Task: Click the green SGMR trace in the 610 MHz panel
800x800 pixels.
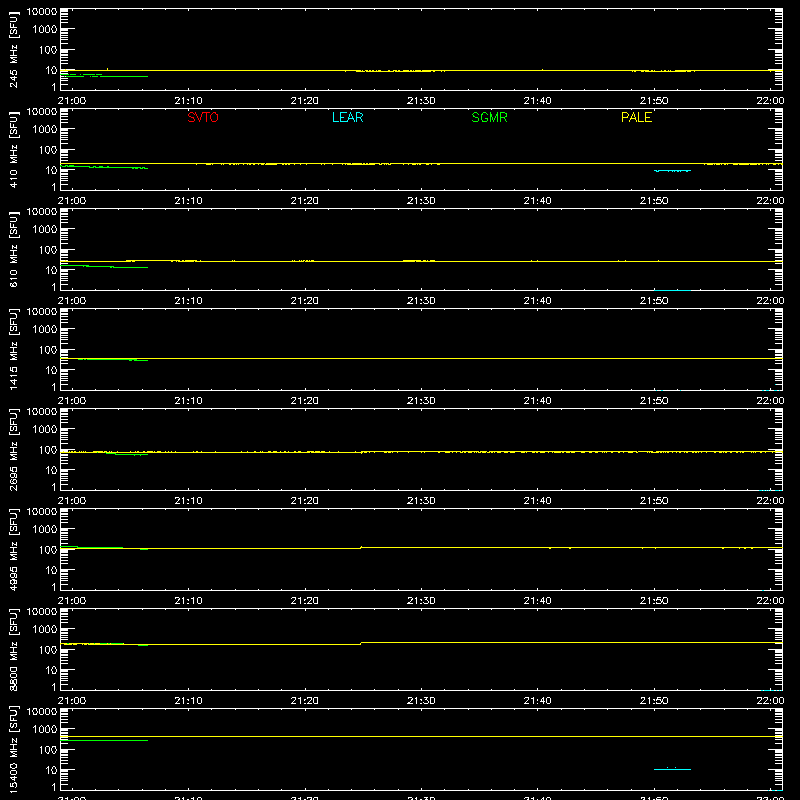Action: point(104,266)
